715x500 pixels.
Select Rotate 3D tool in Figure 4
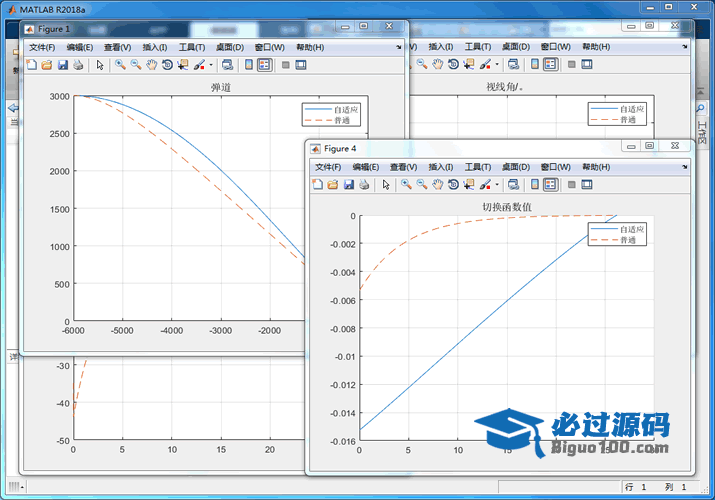453,184
